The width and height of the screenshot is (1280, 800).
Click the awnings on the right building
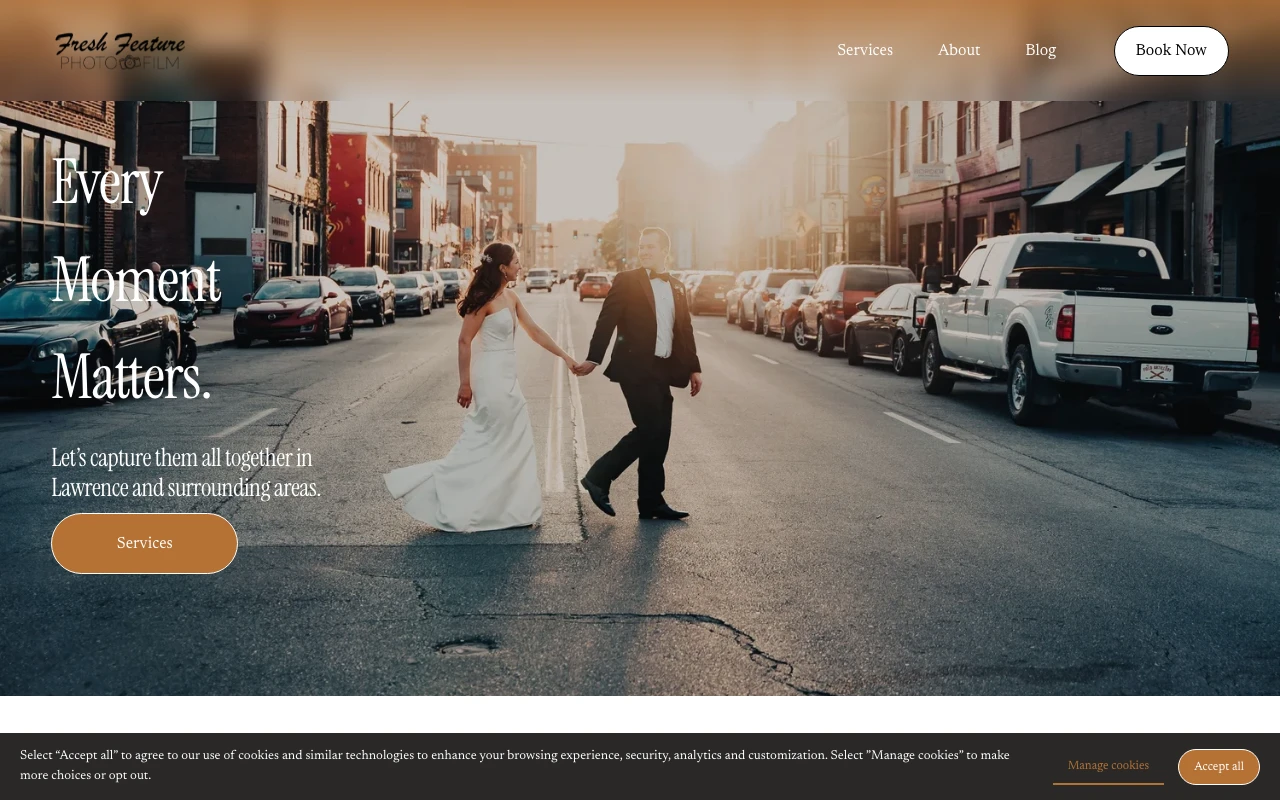(x=1110, y=180)
